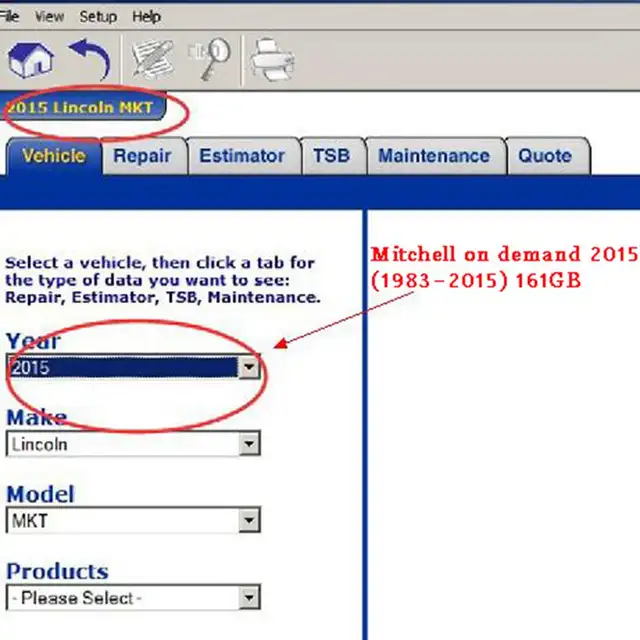Click the notes pencil toolbar icon
The height and width of the screenshot is (640, 640).
152,60
